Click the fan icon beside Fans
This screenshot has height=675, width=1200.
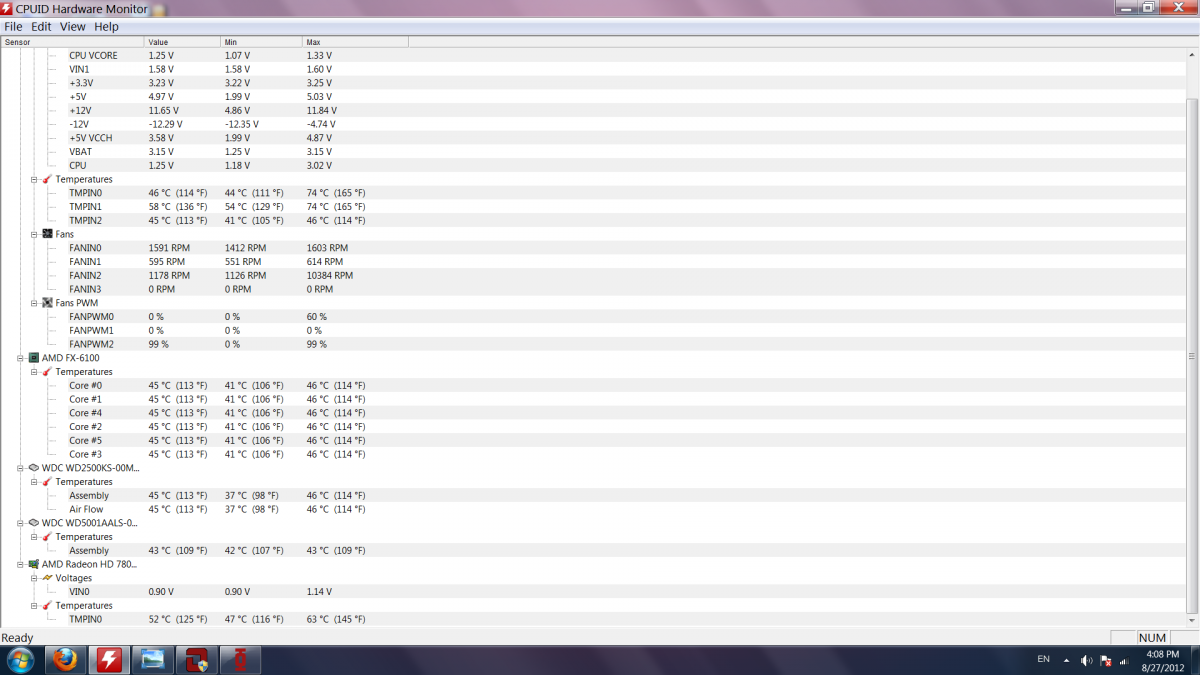47,234
